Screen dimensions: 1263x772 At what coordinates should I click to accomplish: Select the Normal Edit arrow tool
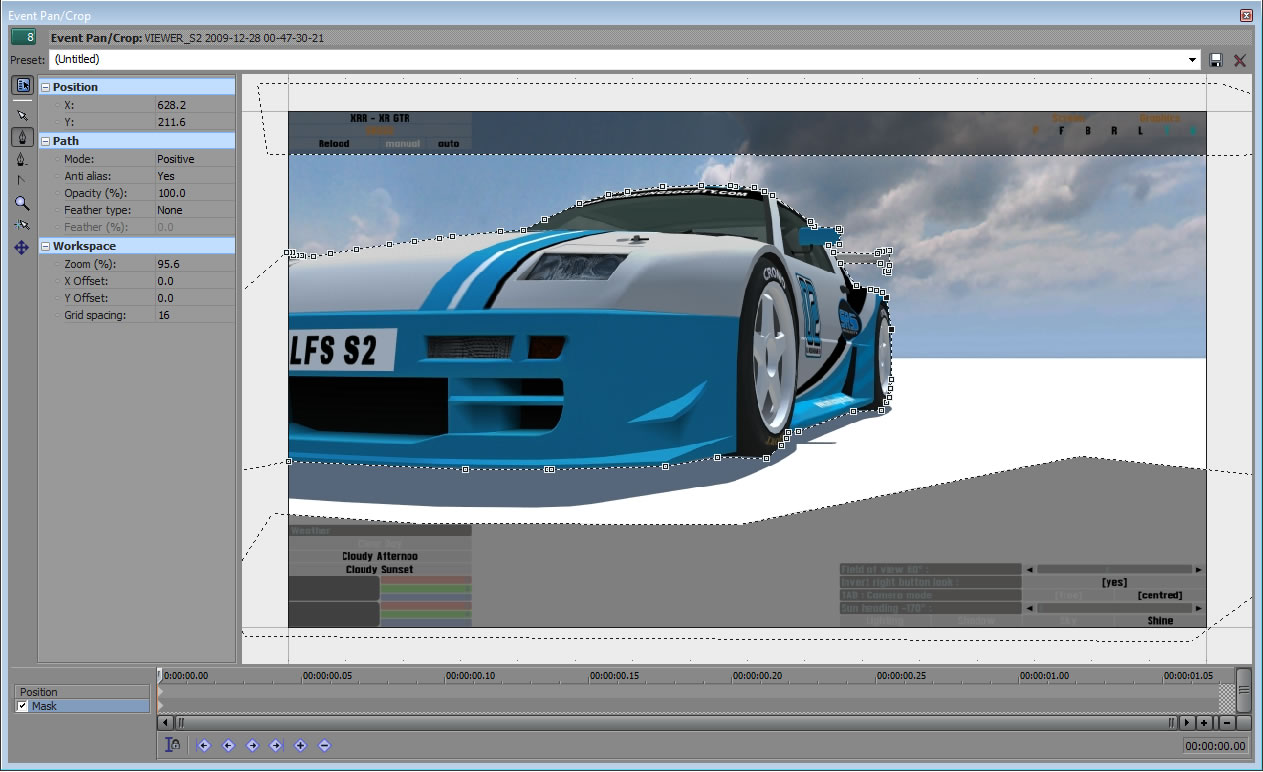(22, 116)
